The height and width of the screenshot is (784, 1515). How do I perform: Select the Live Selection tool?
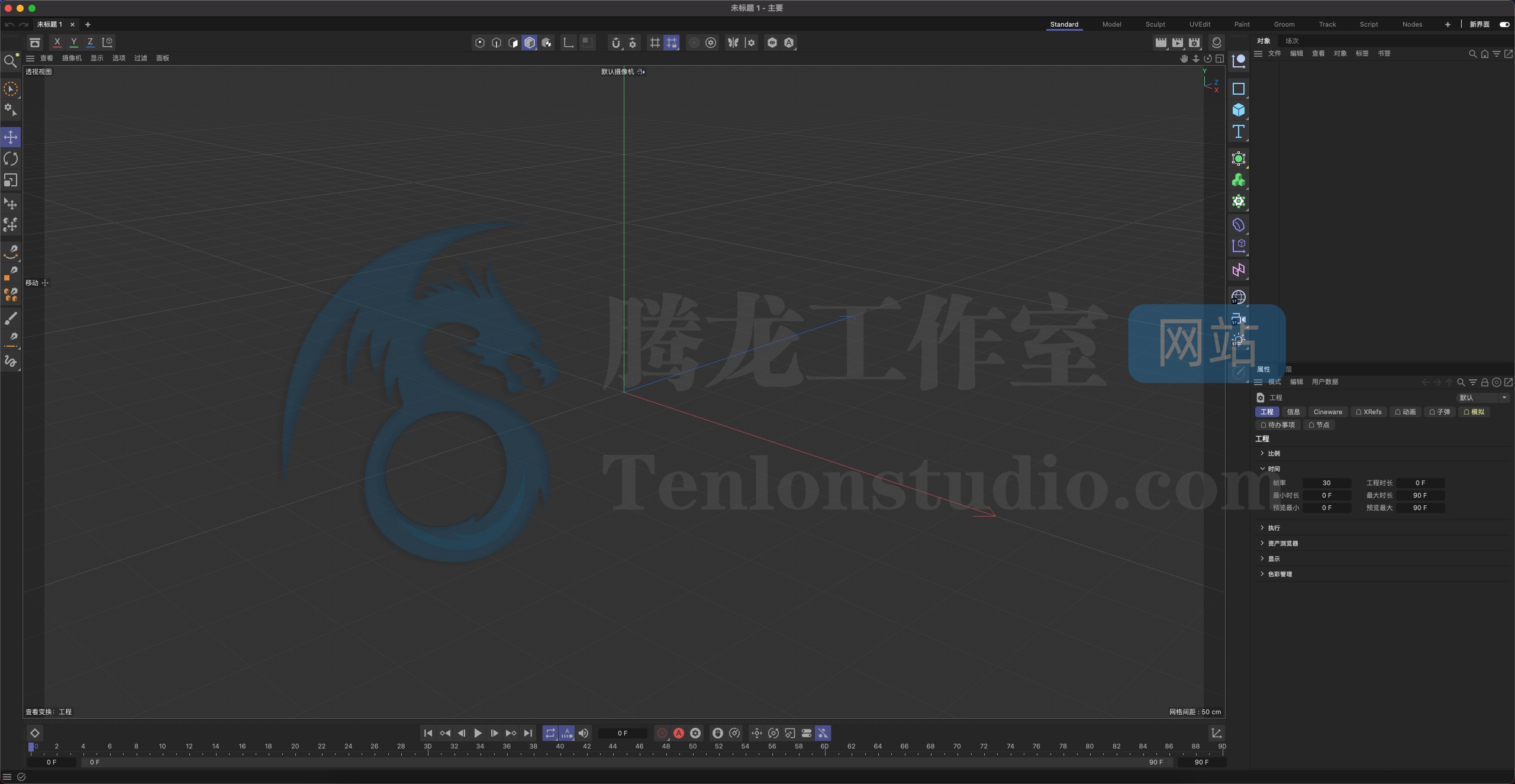pos(11,89)
